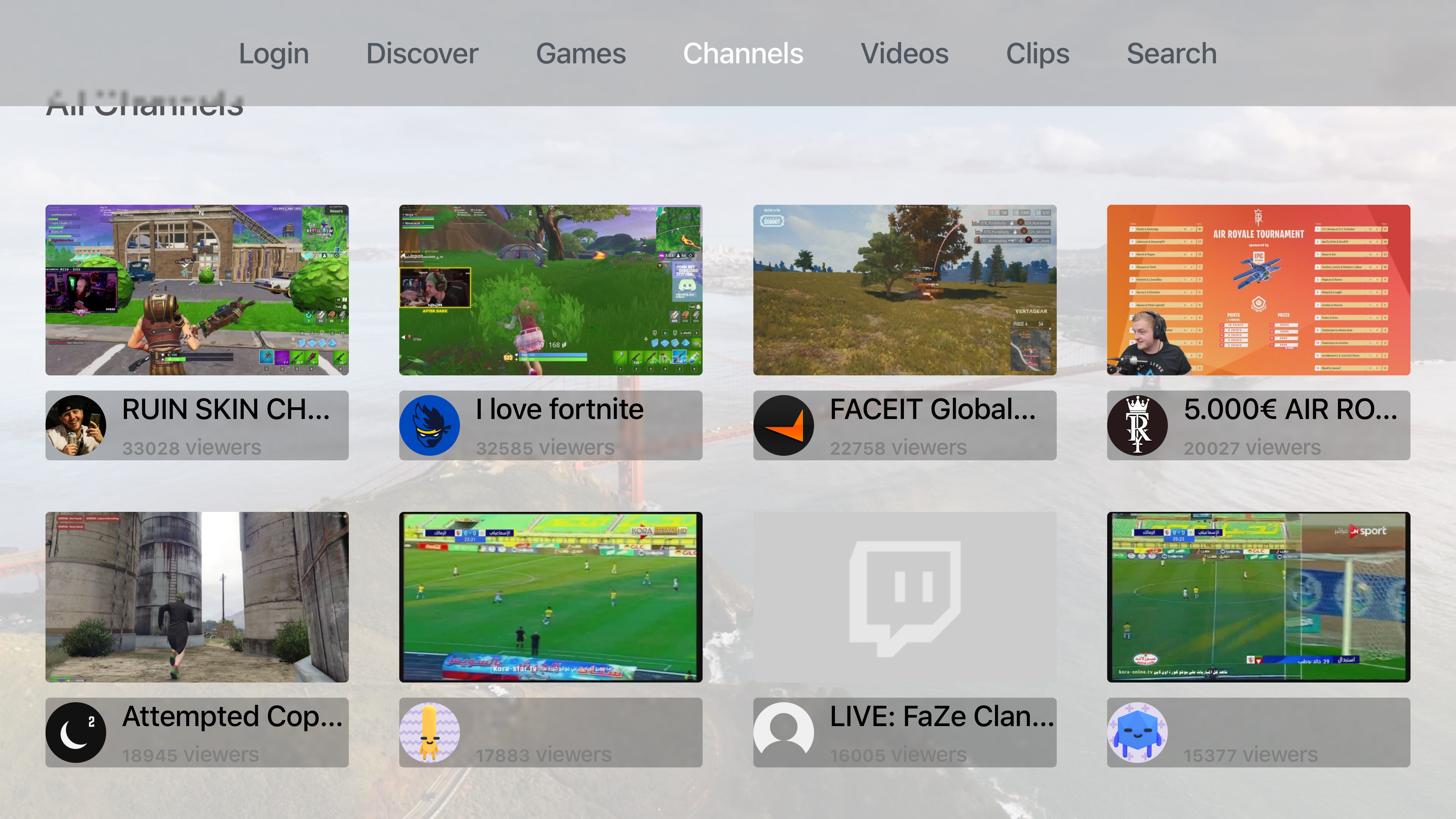This screenshot has height=819, width=1456.
Task: Go to the Videos tab
Action: pyautogui.click(x=904, y=54)
